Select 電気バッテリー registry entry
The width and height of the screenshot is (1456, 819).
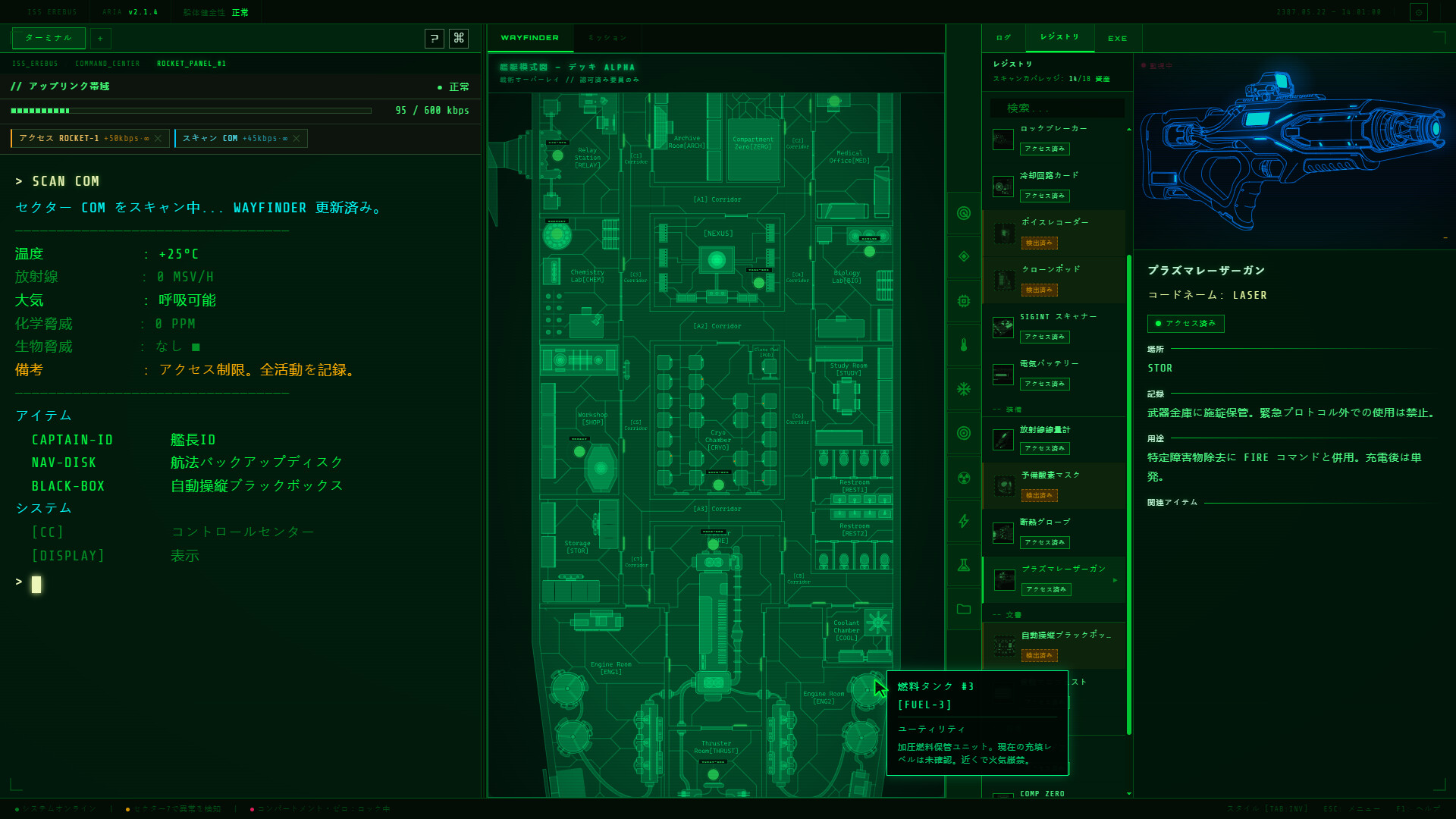[1054, 374]
